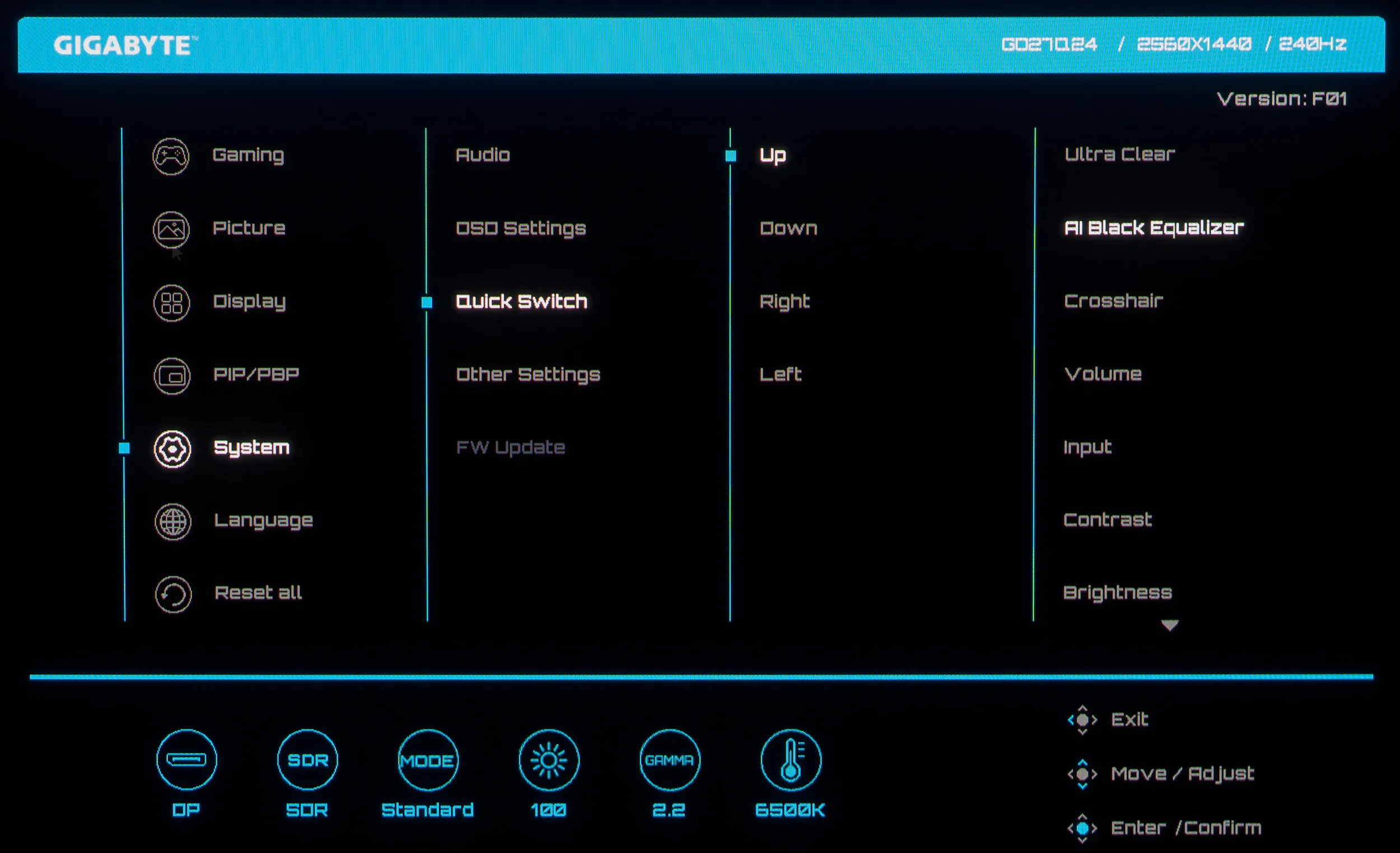This screenshot has height=853, width=1400.
Task: Click the PIP/PBP icon
Action: (171, 376)
